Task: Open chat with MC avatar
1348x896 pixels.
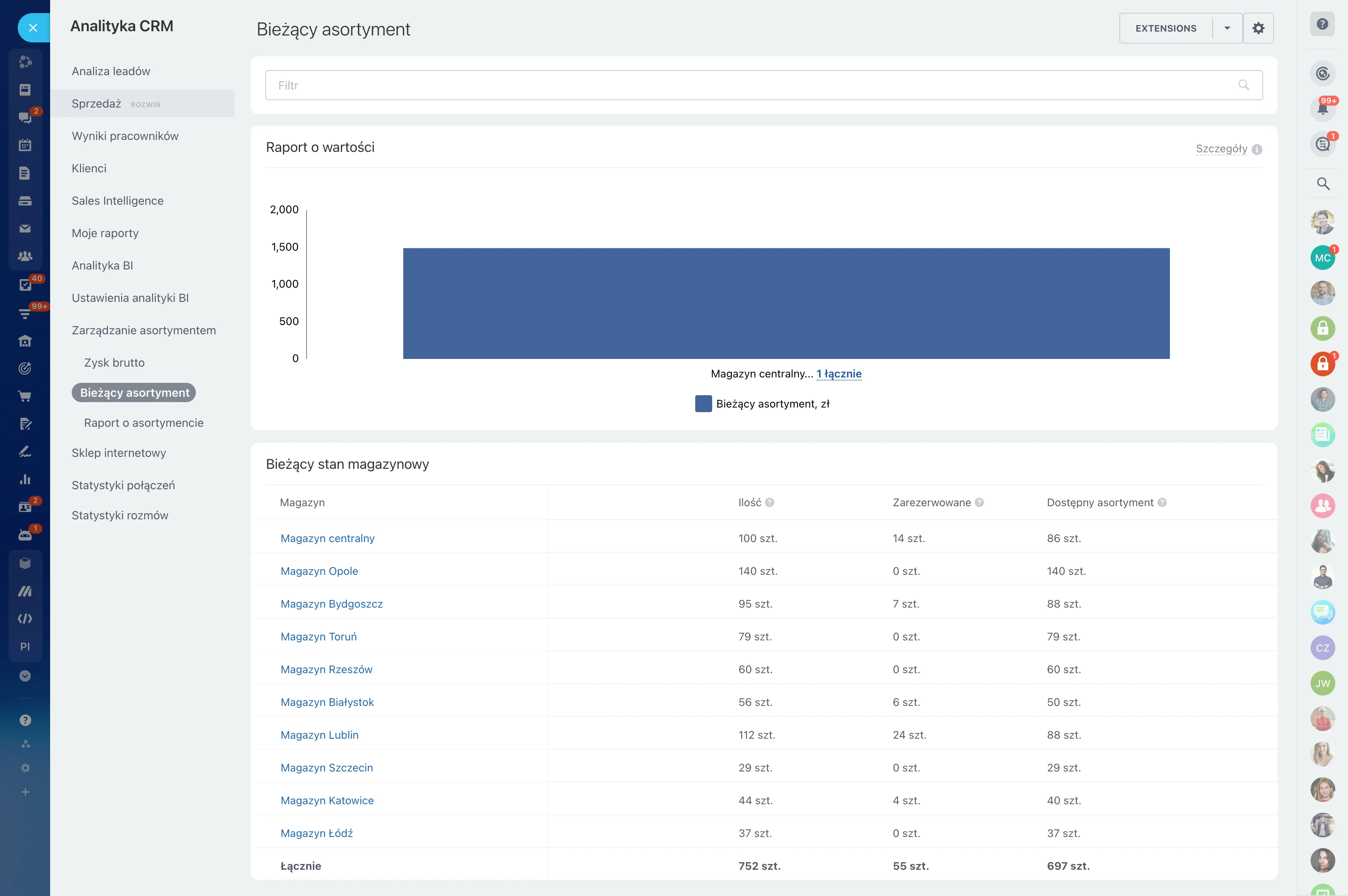Action: (1322, 258)
